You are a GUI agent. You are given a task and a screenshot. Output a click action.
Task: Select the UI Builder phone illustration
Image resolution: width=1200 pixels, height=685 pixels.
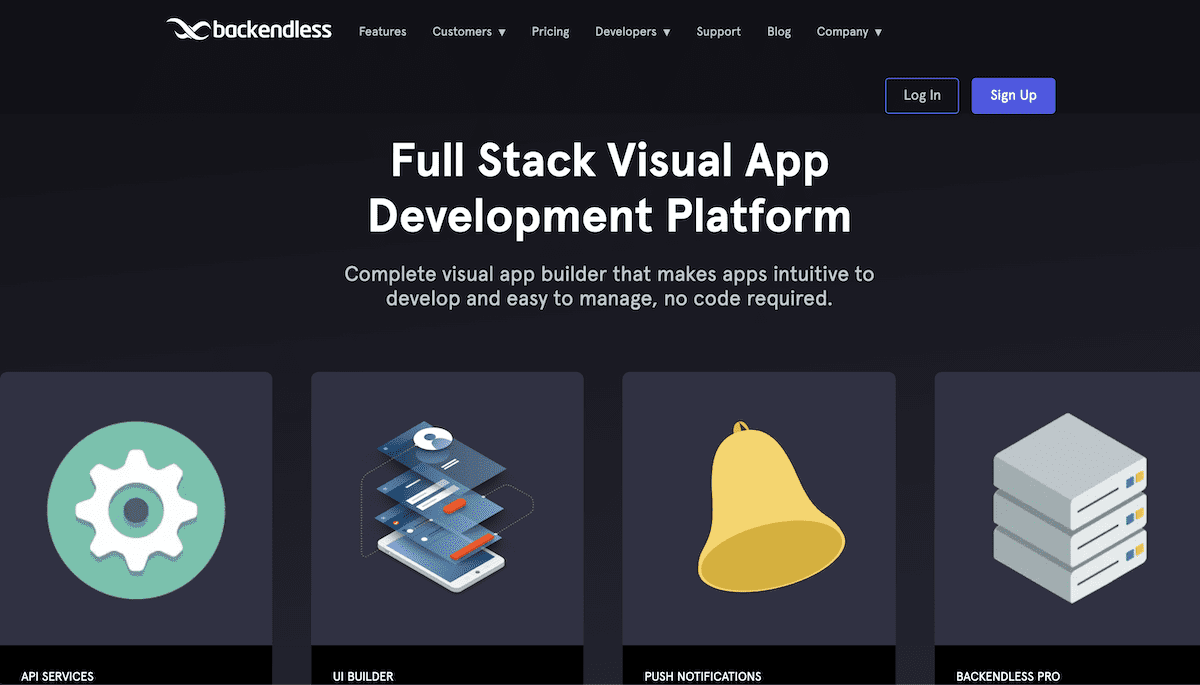coord(447,510)
